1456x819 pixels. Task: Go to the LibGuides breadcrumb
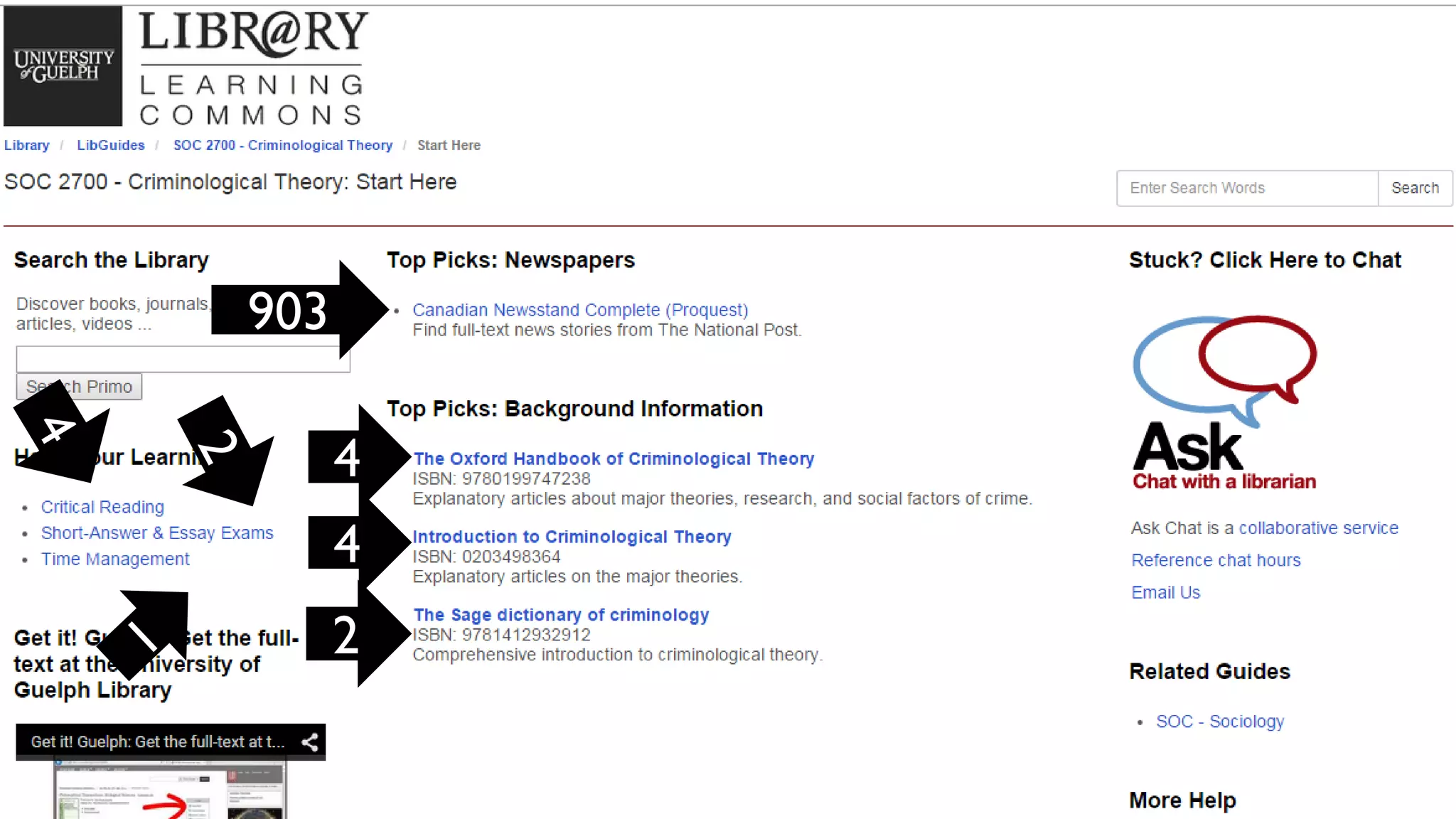tap(111, 145)
